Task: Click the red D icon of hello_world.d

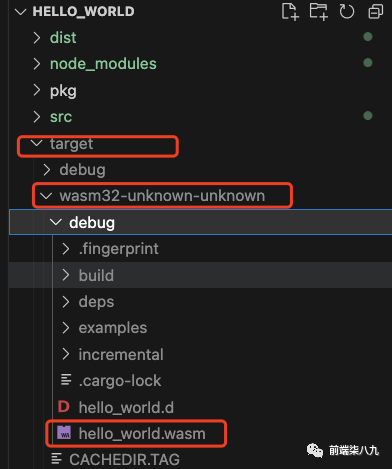Action: click(x=64, y=407)
